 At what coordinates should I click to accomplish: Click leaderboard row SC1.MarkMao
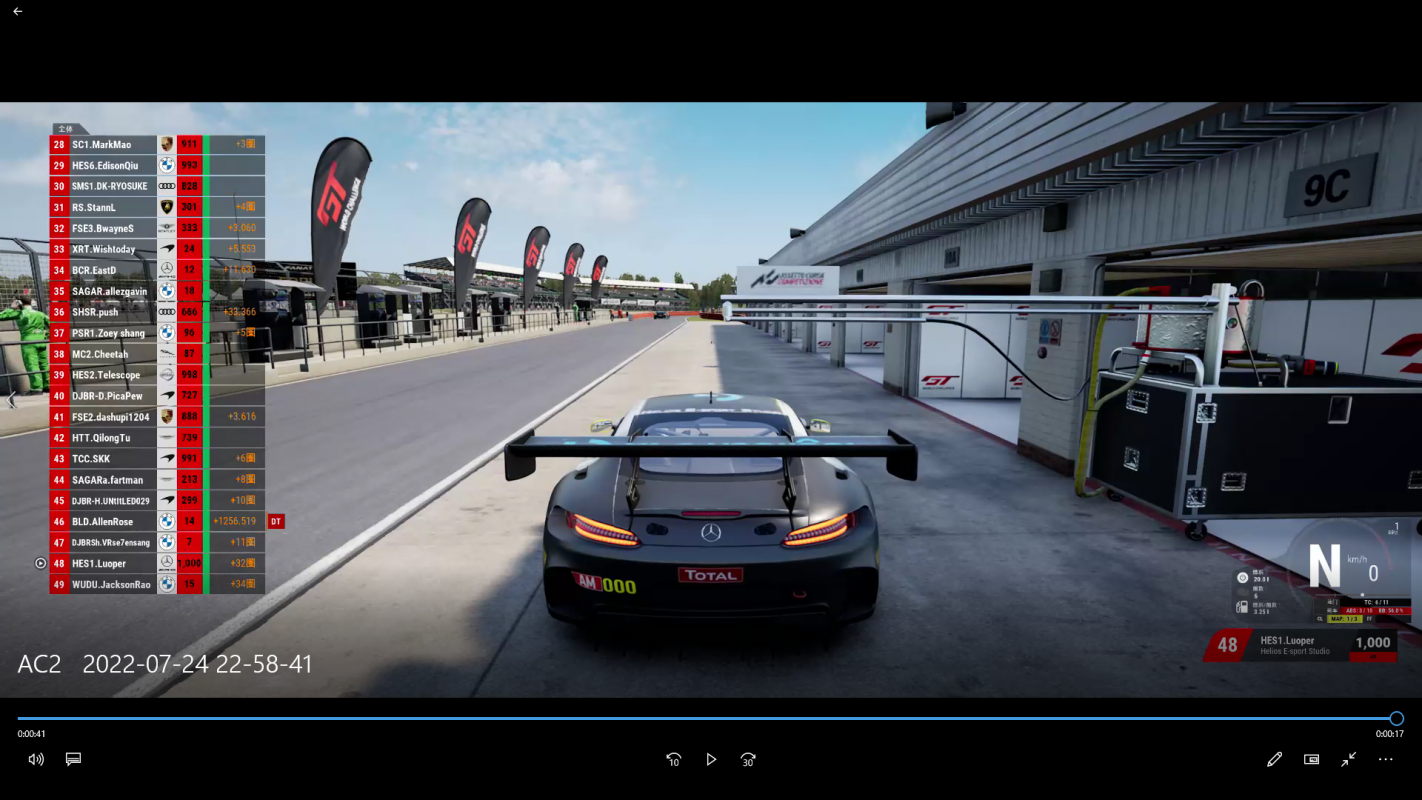pyautogui.click(x=157, y=145)
